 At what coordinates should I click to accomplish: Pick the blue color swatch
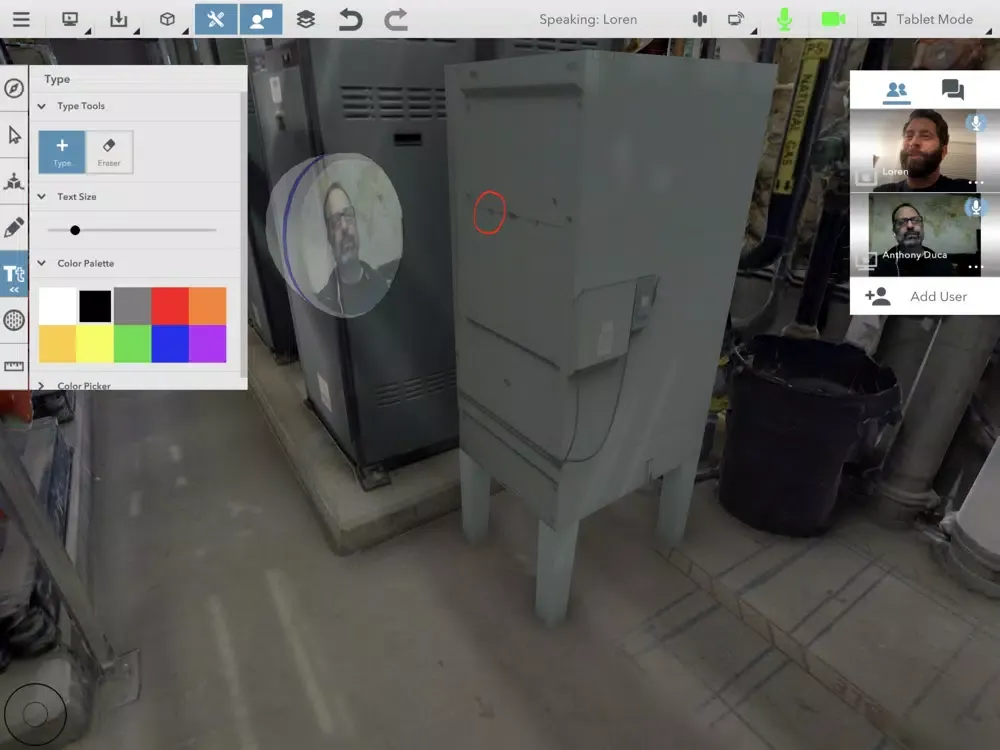170,344
